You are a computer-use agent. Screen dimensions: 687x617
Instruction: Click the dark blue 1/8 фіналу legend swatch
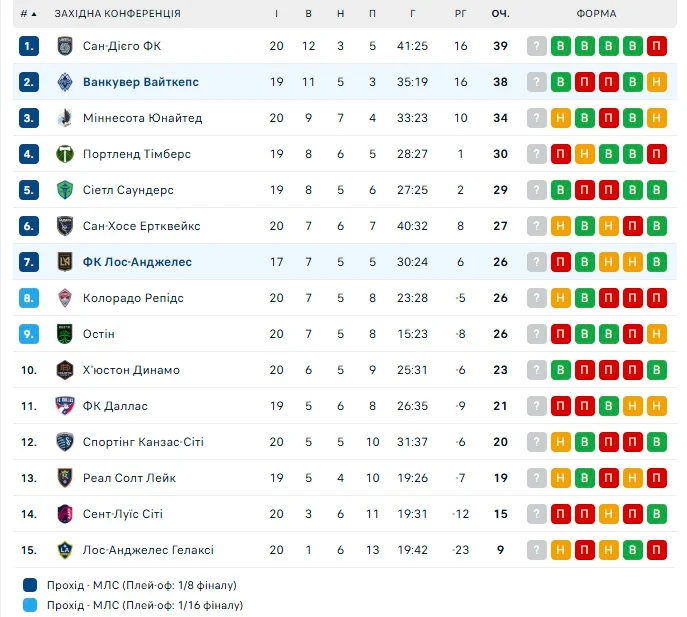28,585
